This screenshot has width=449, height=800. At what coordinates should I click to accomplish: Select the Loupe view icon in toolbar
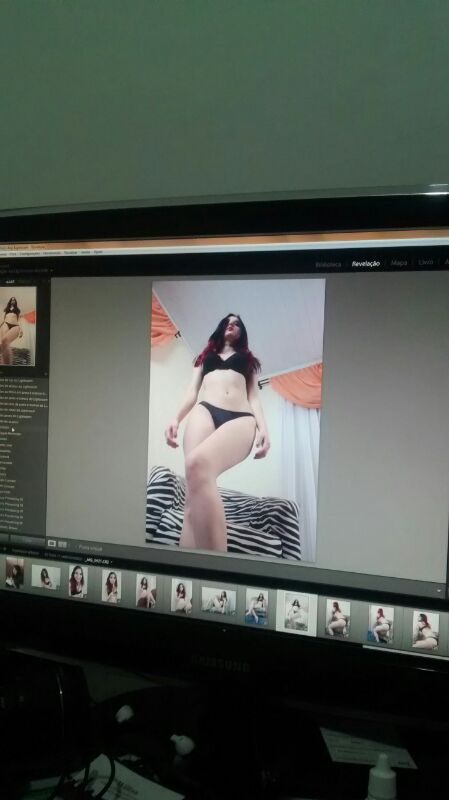pos(52,543)
